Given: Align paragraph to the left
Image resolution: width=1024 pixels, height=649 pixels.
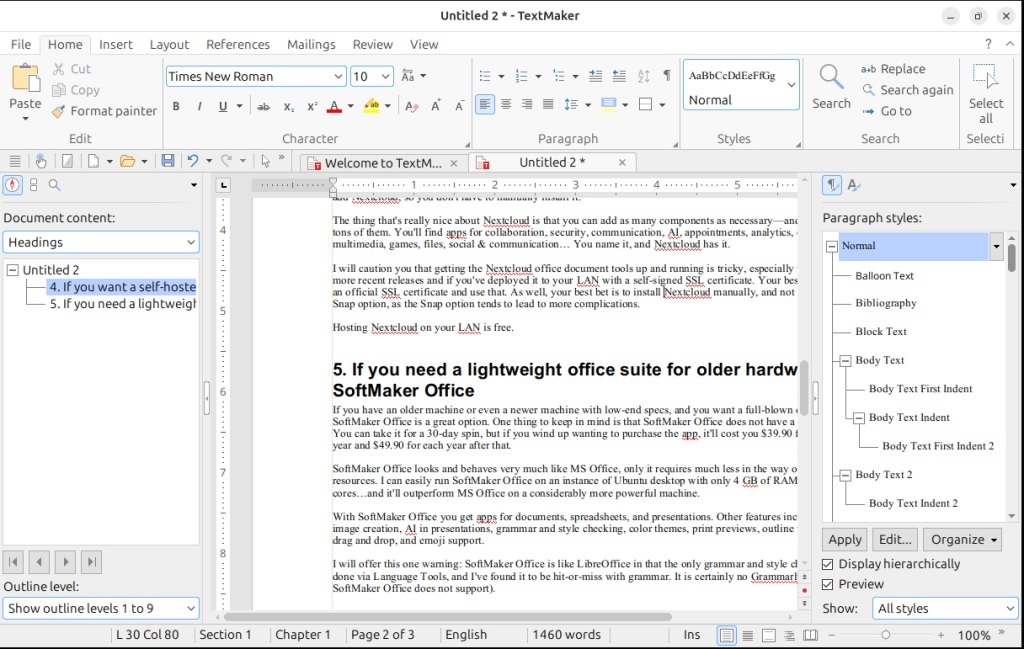Looking at the screenshot, I should click(485, 104).
